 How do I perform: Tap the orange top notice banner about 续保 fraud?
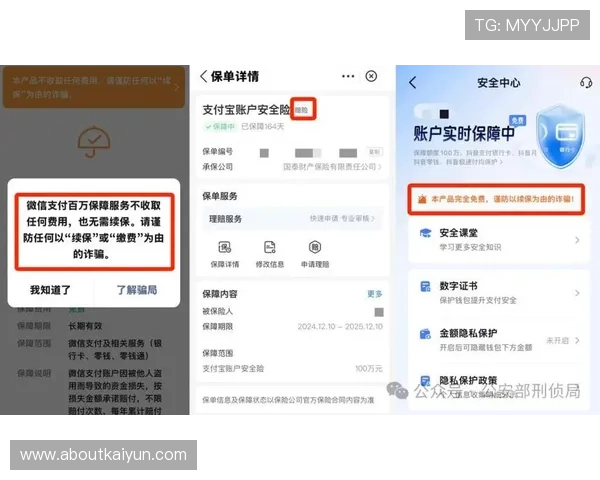coord(94,87)
